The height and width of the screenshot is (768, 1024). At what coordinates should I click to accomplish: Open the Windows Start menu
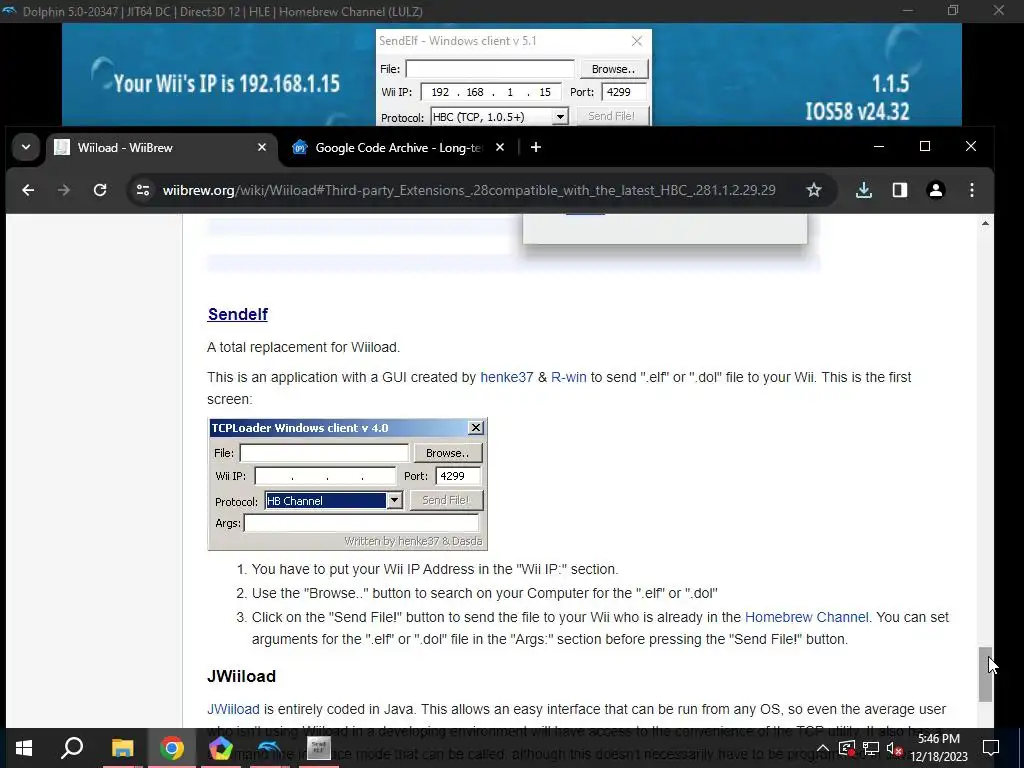pyautogui.click(x=24, y=748)
